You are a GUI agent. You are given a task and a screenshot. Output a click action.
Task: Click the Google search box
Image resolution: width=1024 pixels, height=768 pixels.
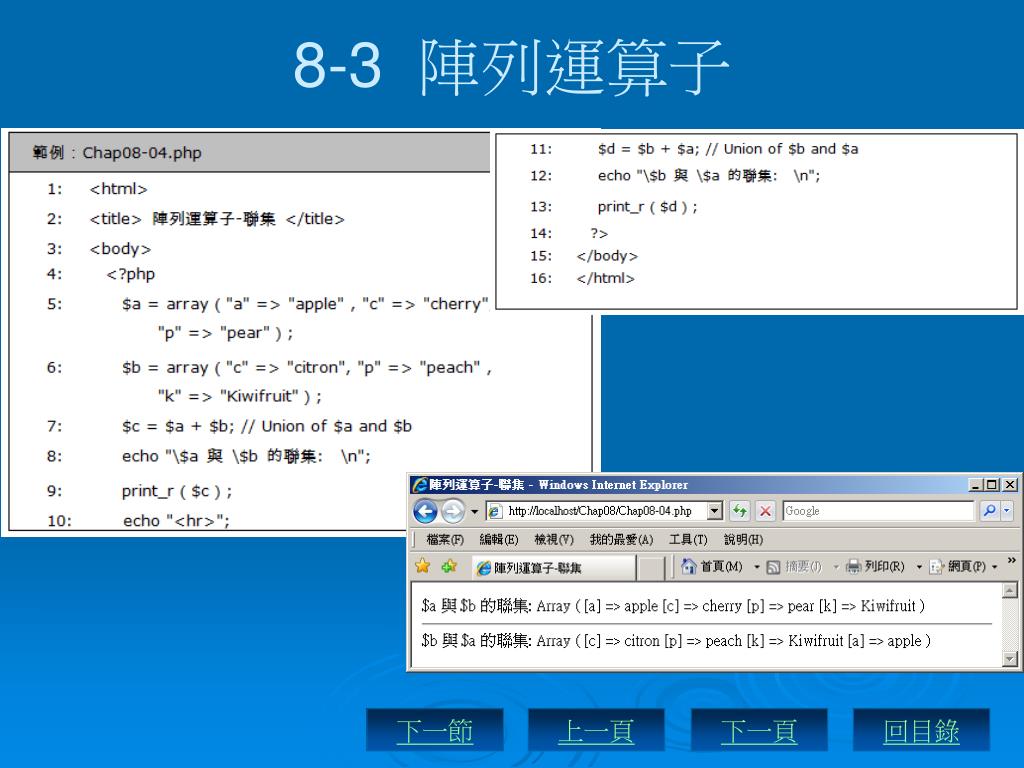[878, 511]
